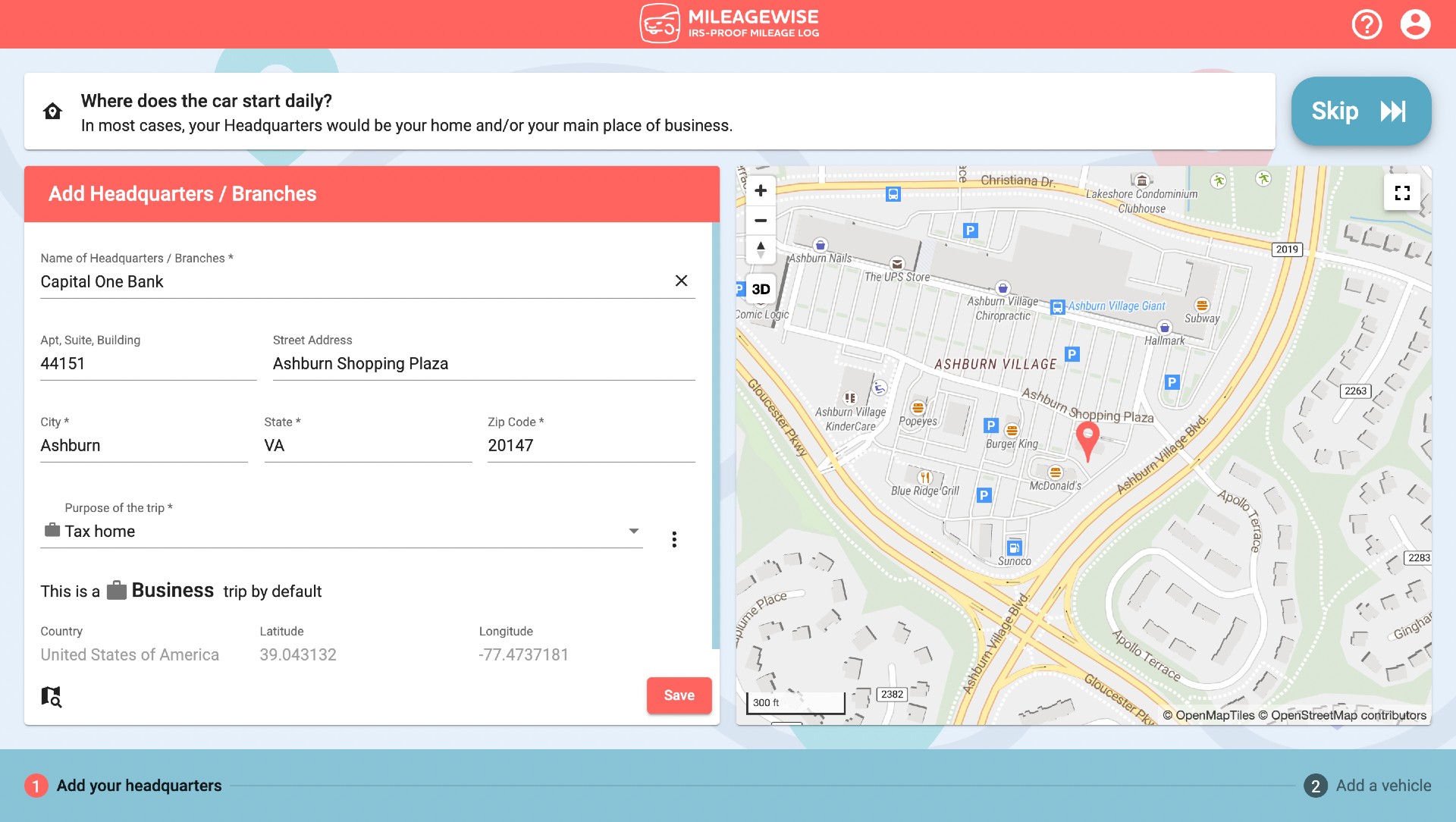Zoom in on the map

click(x=761, y=190)
